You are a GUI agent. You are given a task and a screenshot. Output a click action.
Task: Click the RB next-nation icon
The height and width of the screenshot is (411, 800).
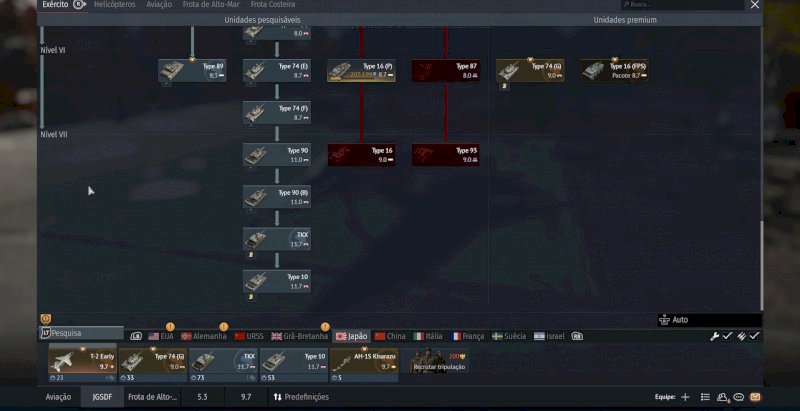(577, 337)
